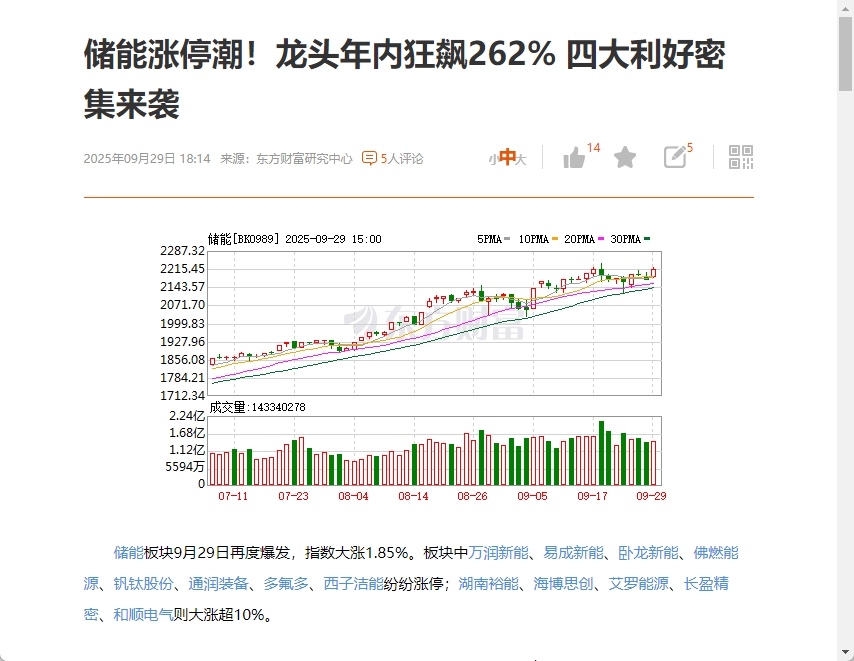
Task: Click the source text 东方财富研究中心
Action: 304,158
